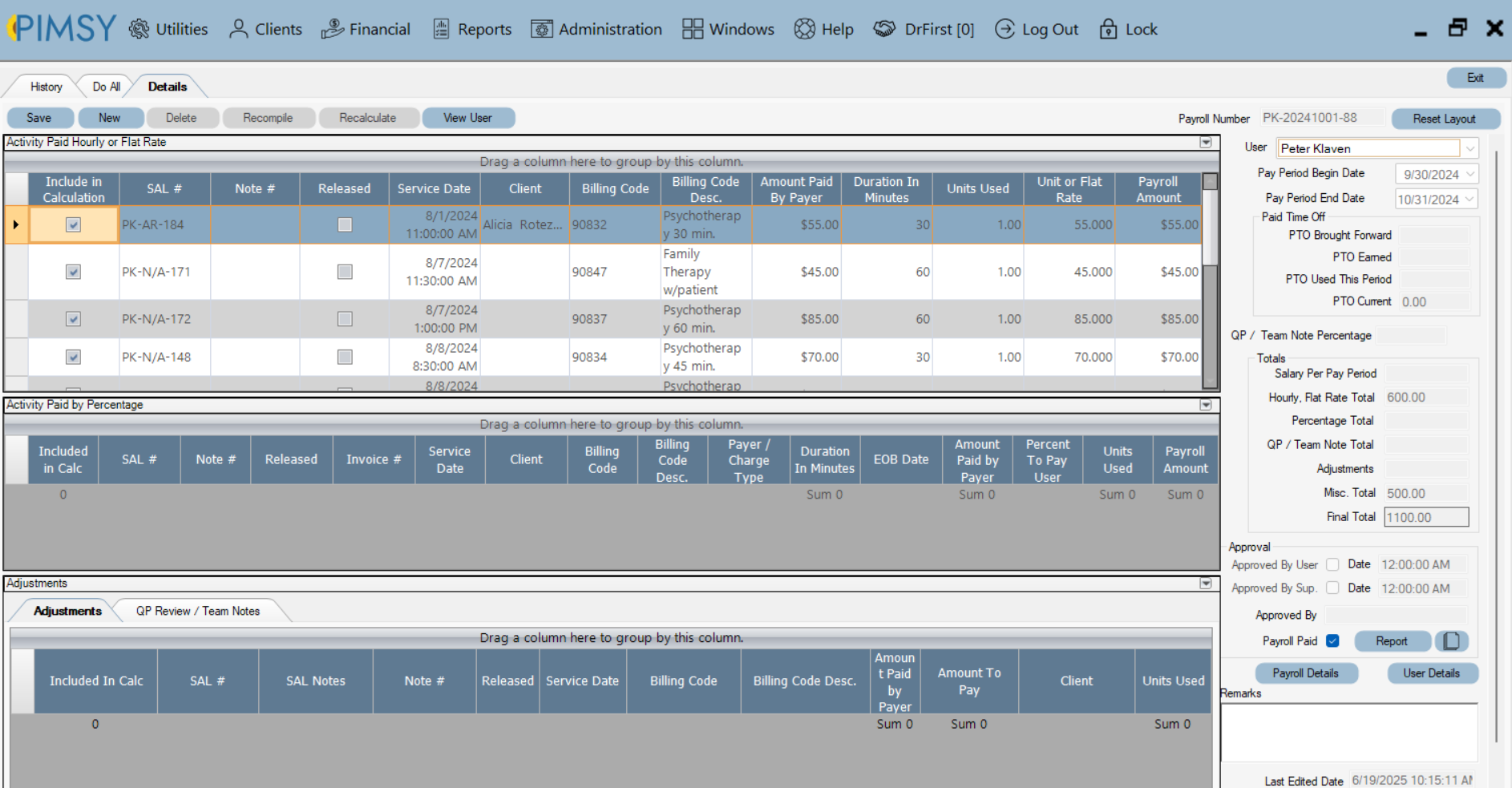Mark the first row as Released

coord(345,224)
